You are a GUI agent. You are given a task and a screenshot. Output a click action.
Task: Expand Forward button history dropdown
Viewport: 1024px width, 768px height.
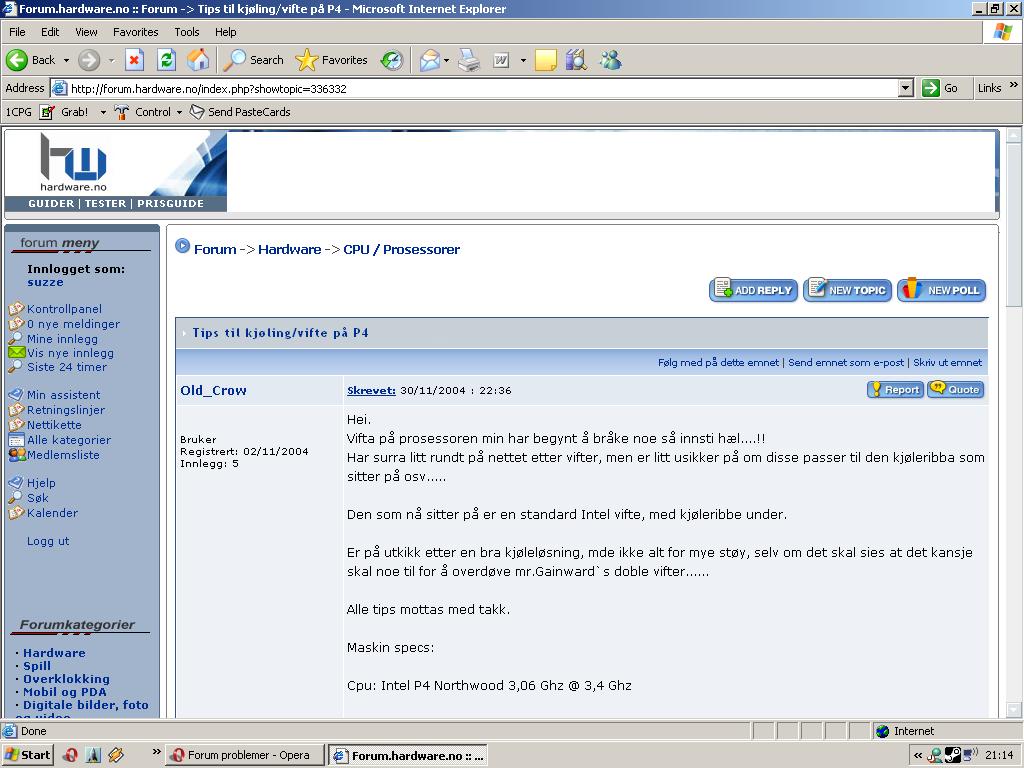pos(111,60)
